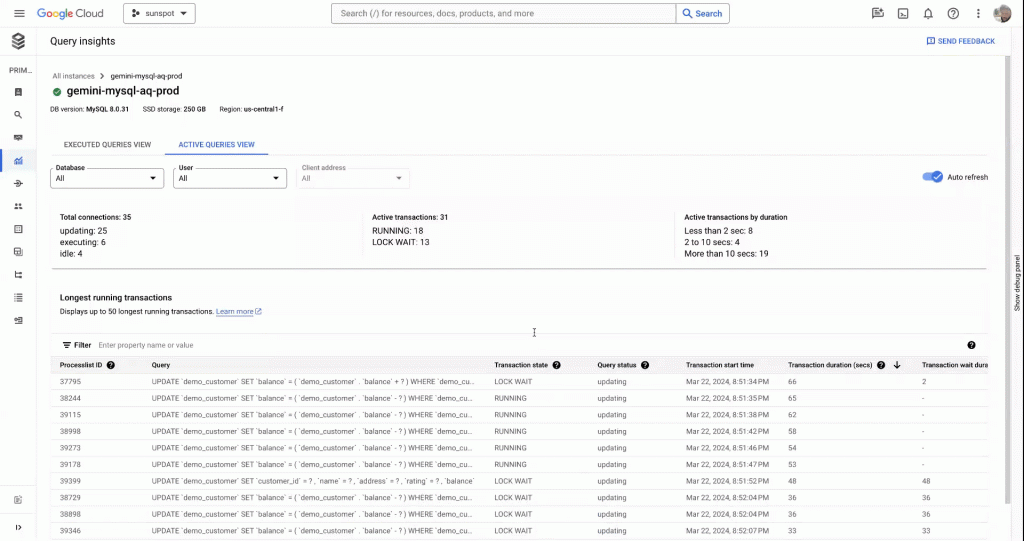Open the Database filter dropdown
This screenshot has width=1024, height=541.
[x=106, y=178]
